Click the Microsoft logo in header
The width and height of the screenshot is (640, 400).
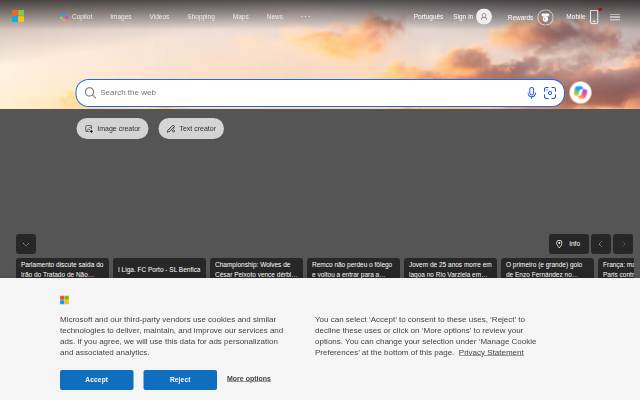18,16
